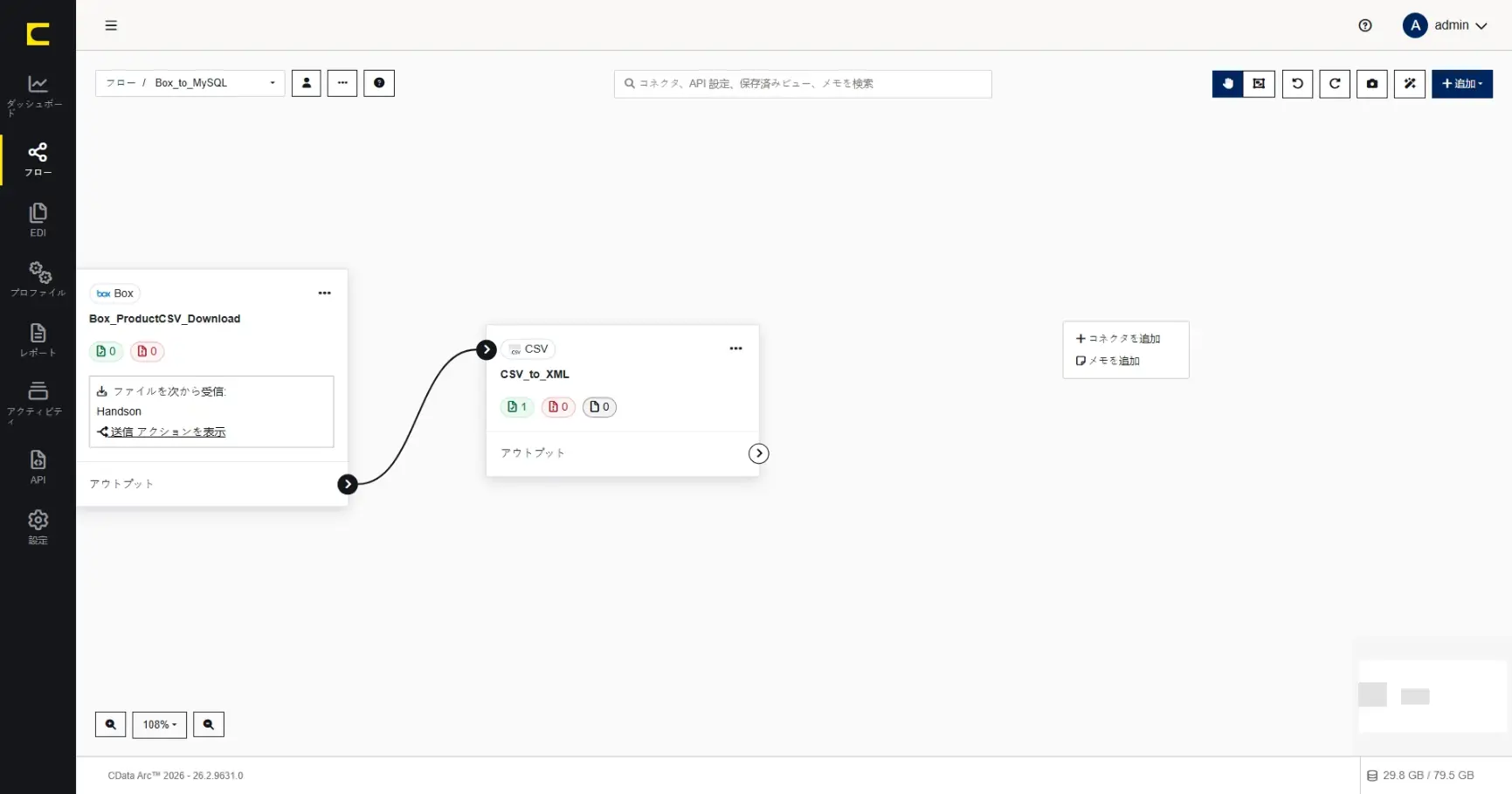
Task: Open the Box connector ellipsis menu
Action: (x=324, y=293)
